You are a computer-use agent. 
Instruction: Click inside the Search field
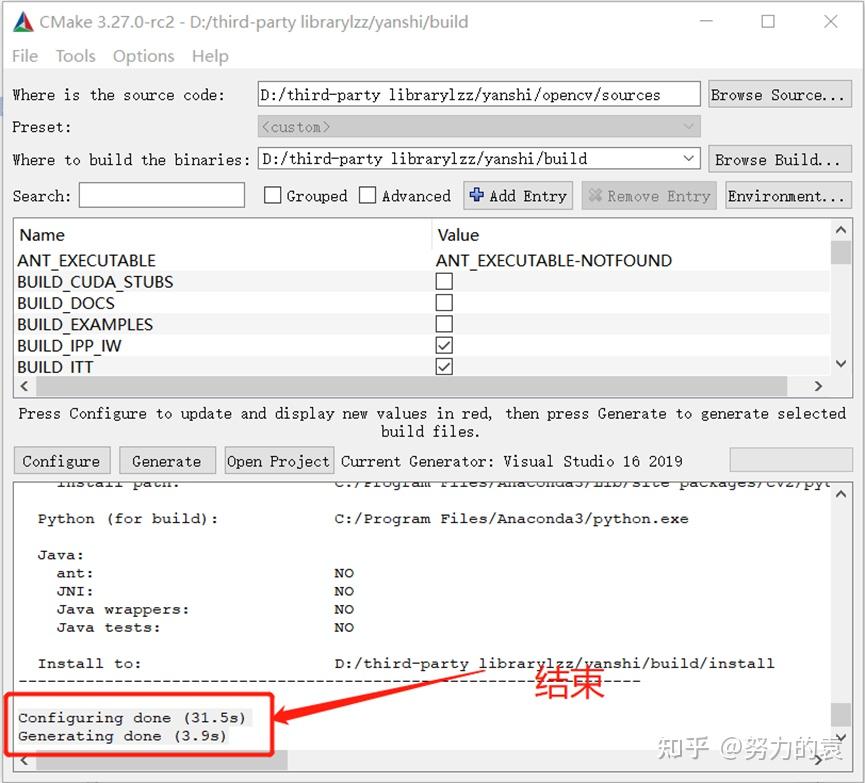click(160, 195)
